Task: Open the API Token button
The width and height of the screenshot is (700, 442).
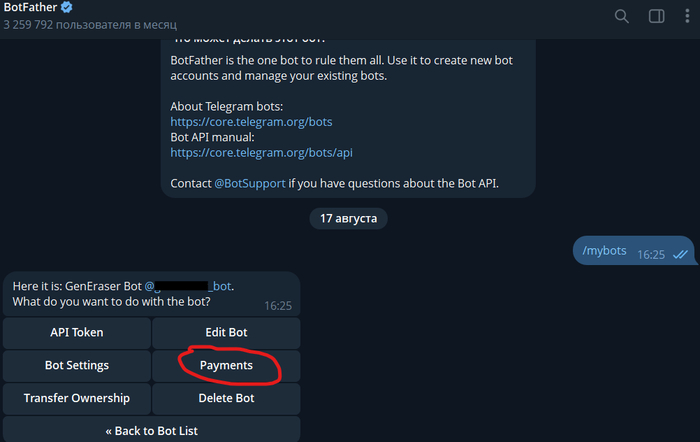Action: [x=77, y=333]
